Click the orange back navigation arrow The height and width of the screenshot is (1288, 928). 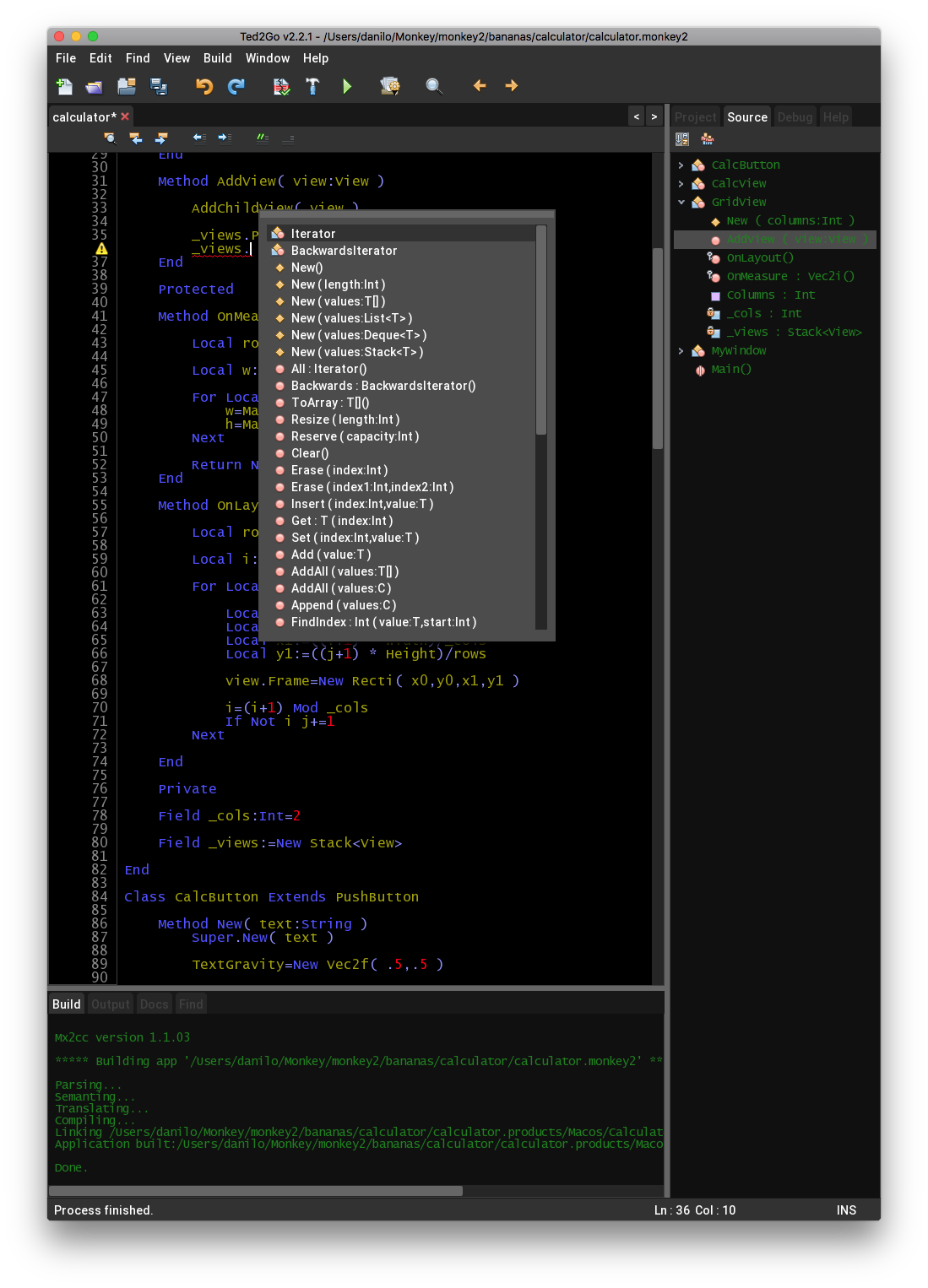(480, 86)
